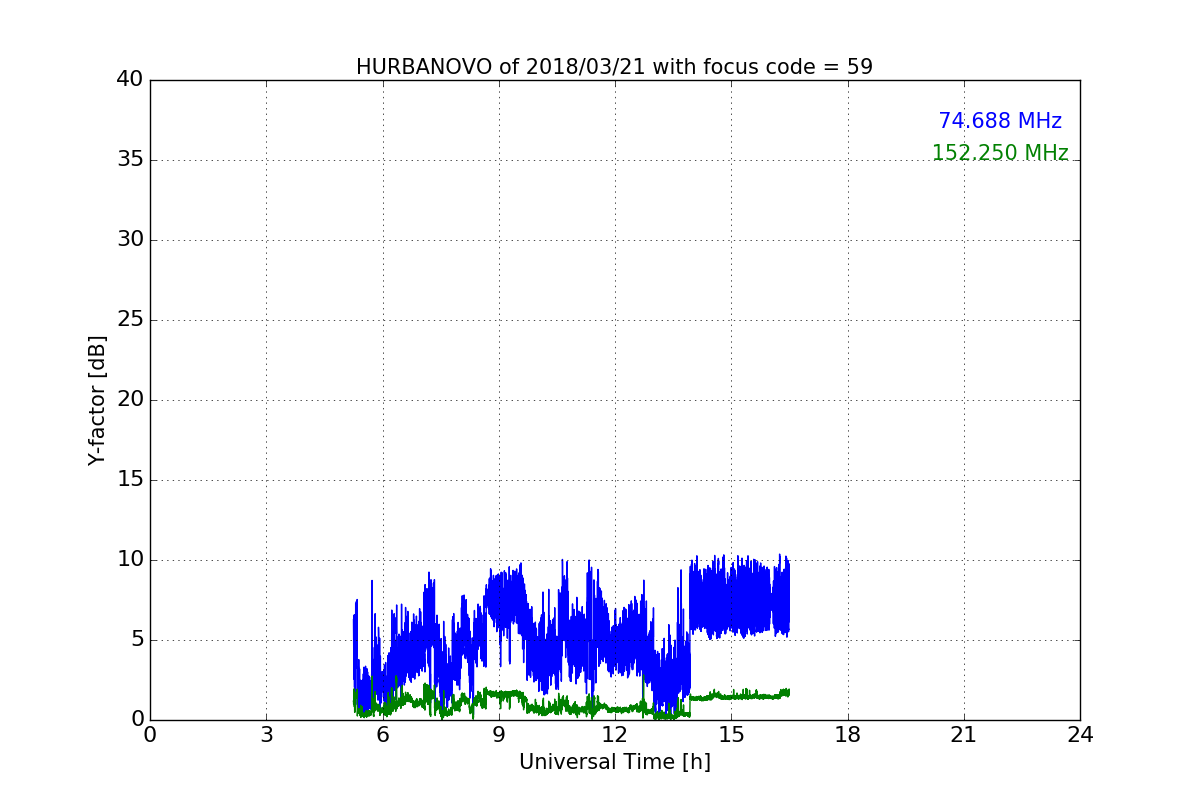Click the y-axis tick label 40
This screenshot has height=800, width=1200.
pyautogui.click(x=129, y=80)
